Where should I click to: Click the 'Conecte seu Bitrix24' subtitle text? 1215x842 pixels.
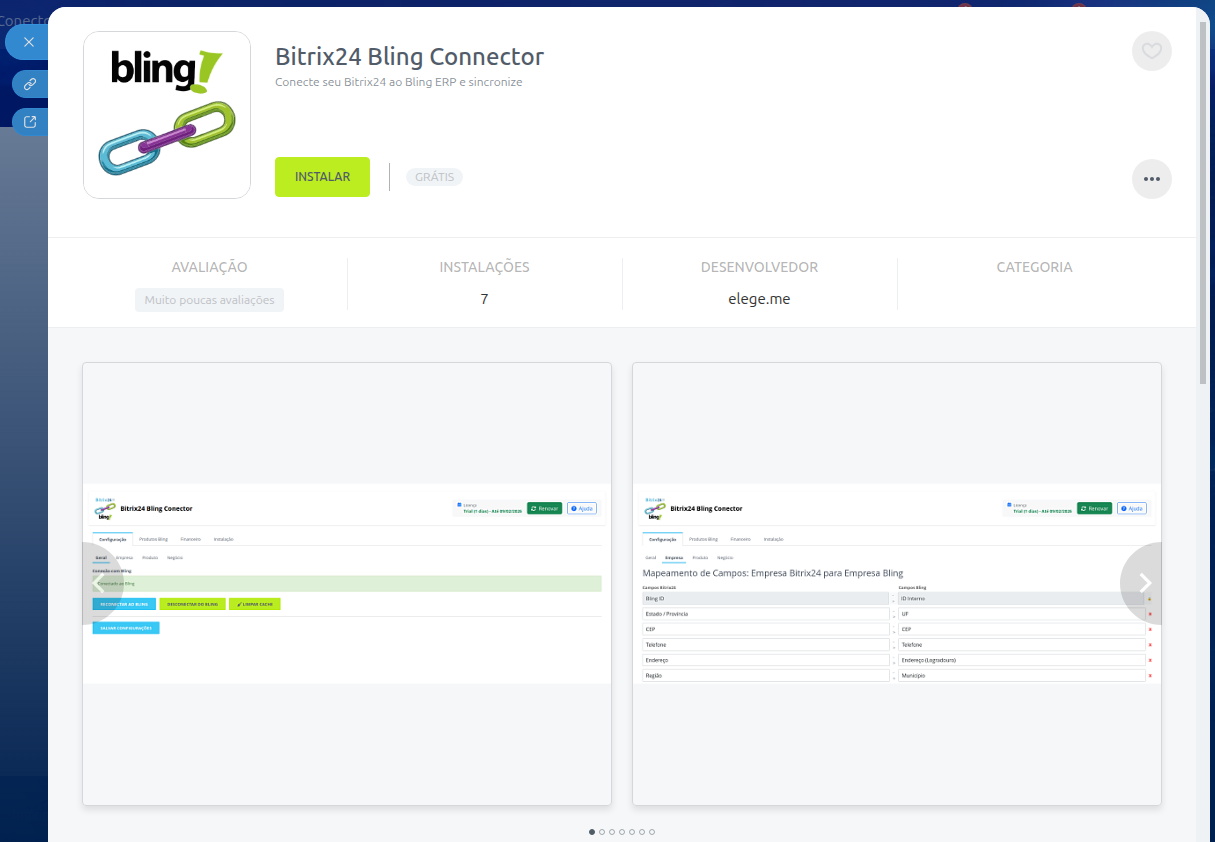[398, 82]
